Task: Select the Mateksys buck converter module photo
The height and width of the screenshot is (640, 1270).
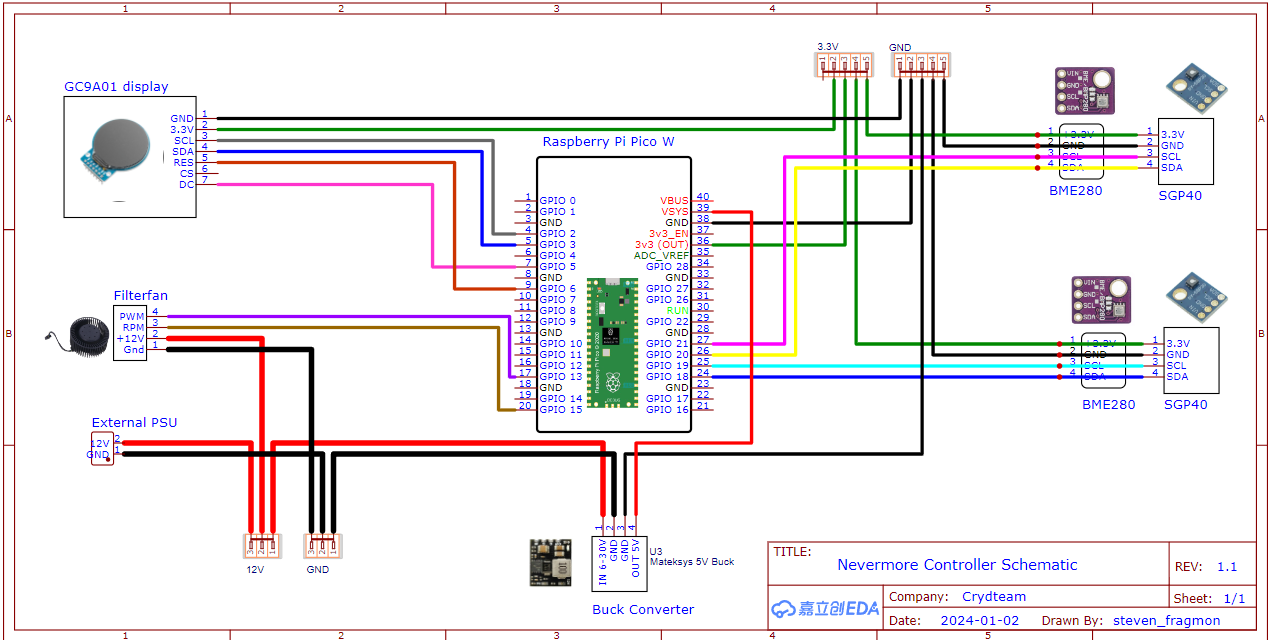Action: (x=549, y=563)
